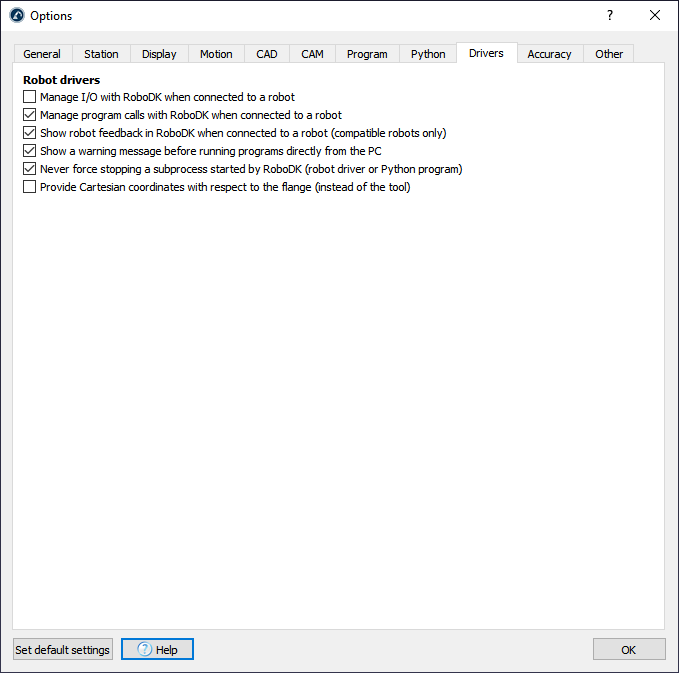
Task: Toggle Never force stopping a subprocess checkbox
Action: [29, 169]
